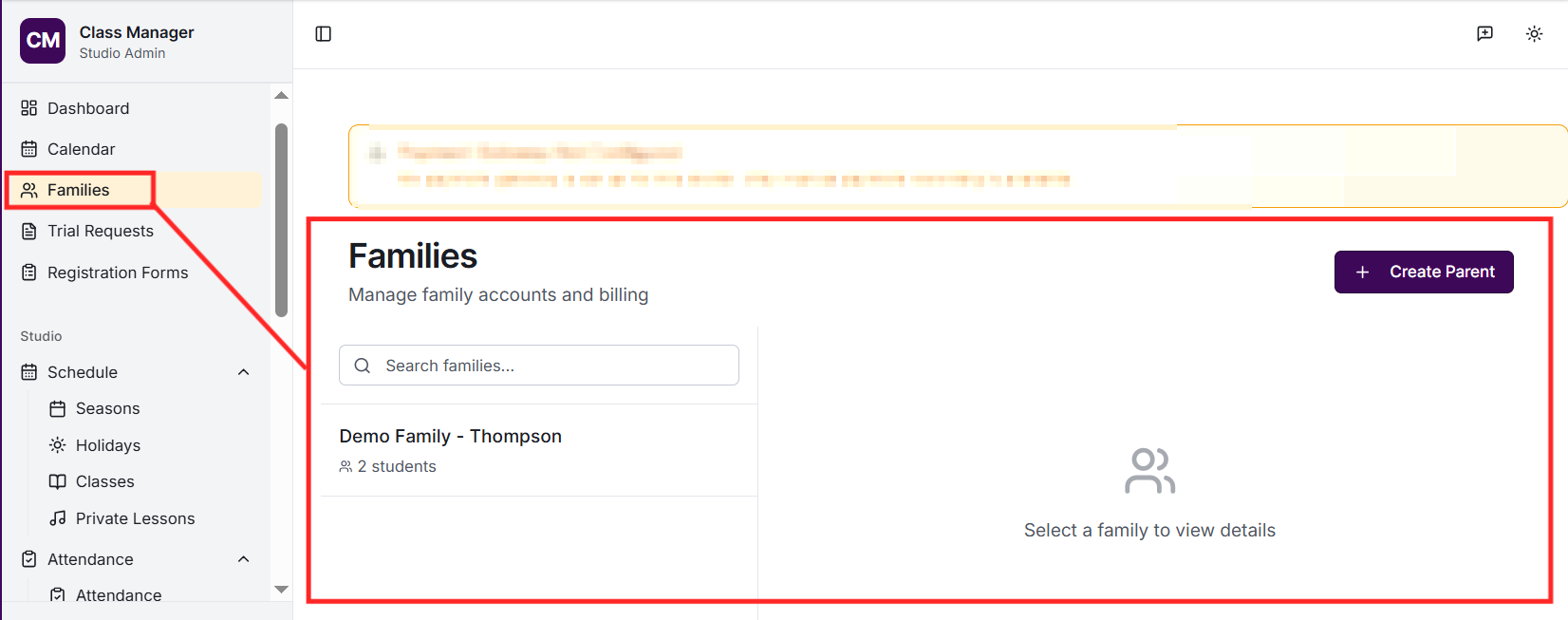This screenshot has width=1568, height=620.
Task: Click the Trial Requests document icon
Action: click(x=29, y=232)
